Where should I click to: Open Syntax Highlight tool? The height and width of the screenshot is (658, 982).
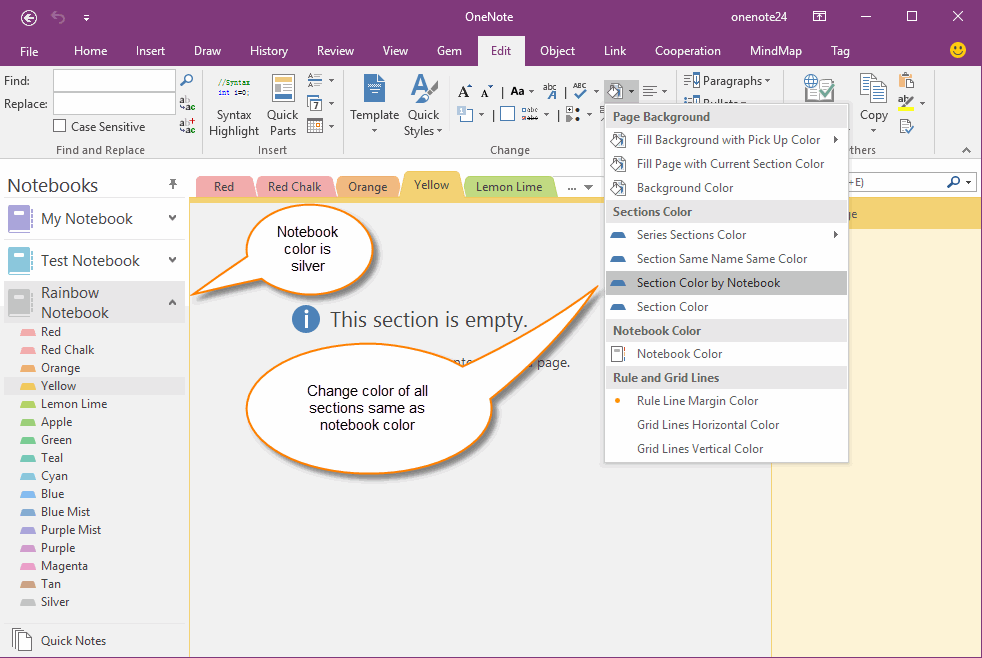pos(234,106)
